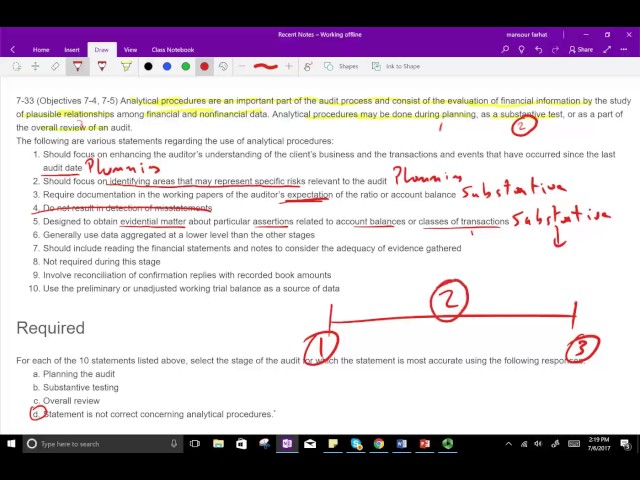Click the Share button
Image resolution: width=640 pixels, height=480 pixels.
click(x=580, y=49)
